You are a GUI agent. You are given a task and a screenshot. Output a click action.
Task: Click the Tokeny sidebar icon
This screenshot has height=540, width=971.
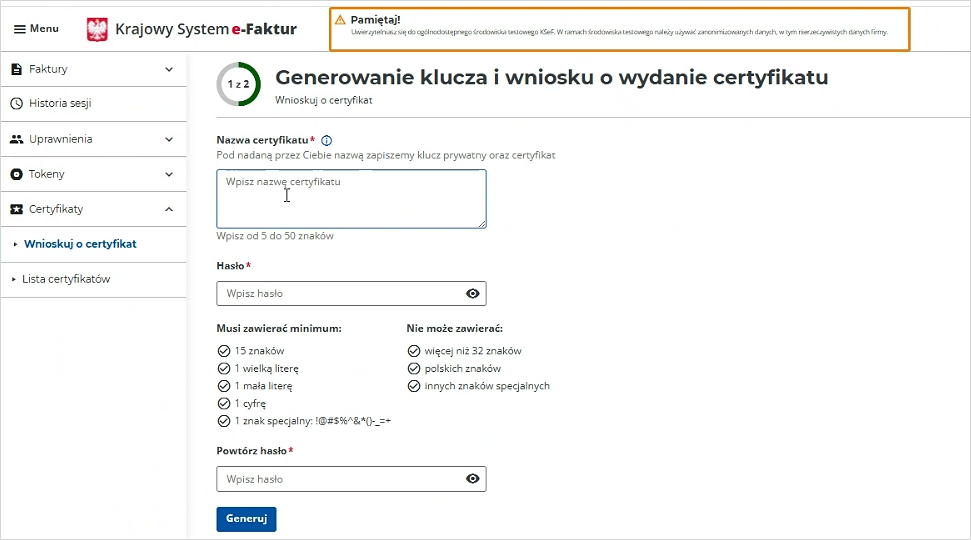pos(16,174)
